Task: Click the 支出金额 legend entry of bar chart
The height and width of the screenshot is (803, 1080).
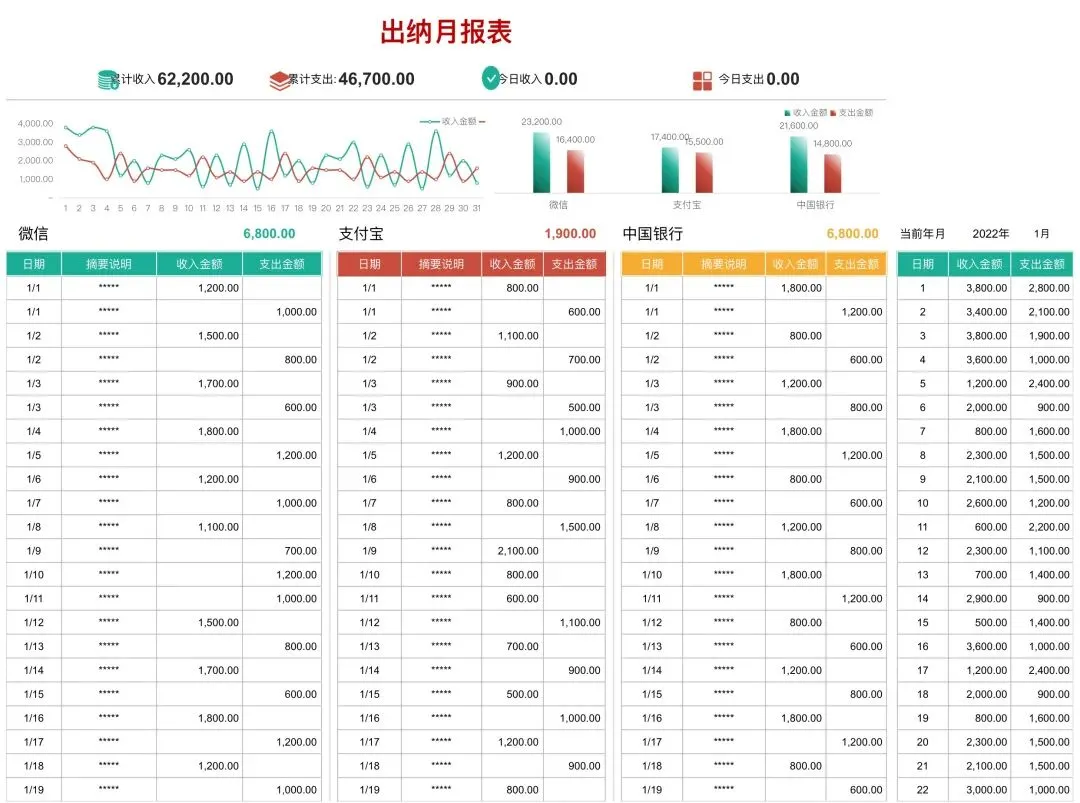Action: (852, 112)
